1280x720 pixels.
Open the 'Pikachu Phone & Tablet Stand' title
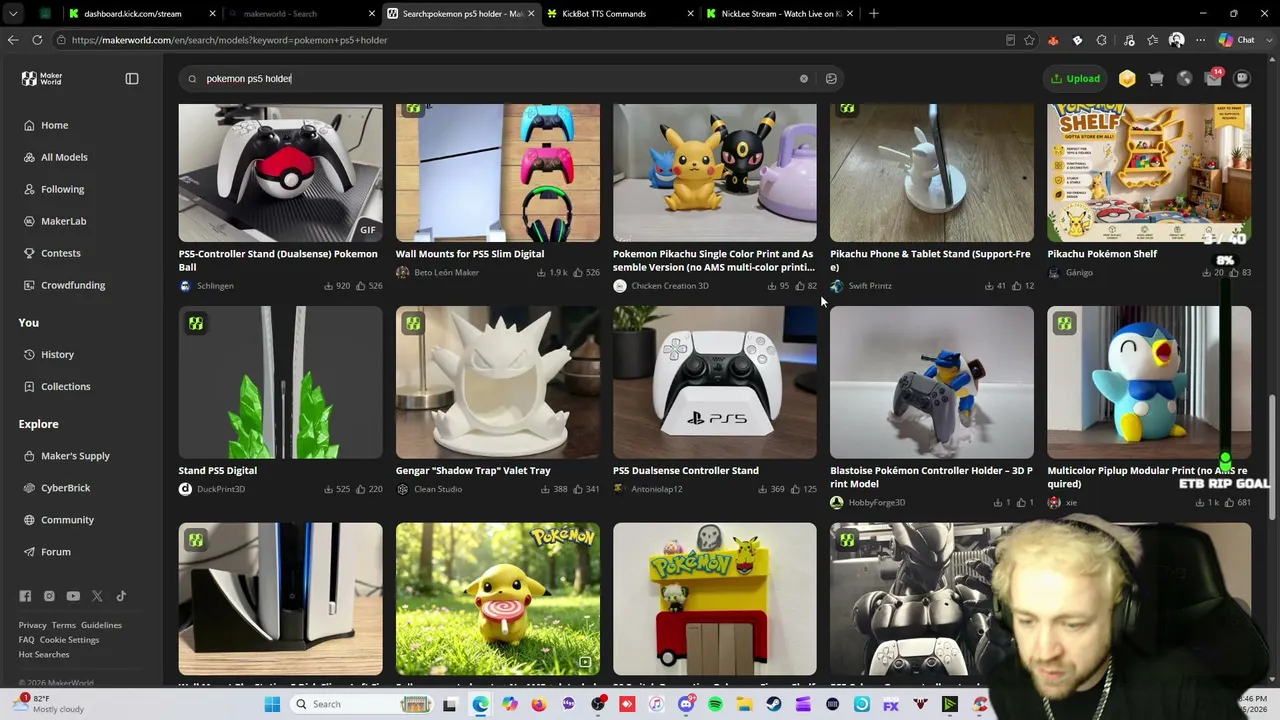[x=930, y=260]
